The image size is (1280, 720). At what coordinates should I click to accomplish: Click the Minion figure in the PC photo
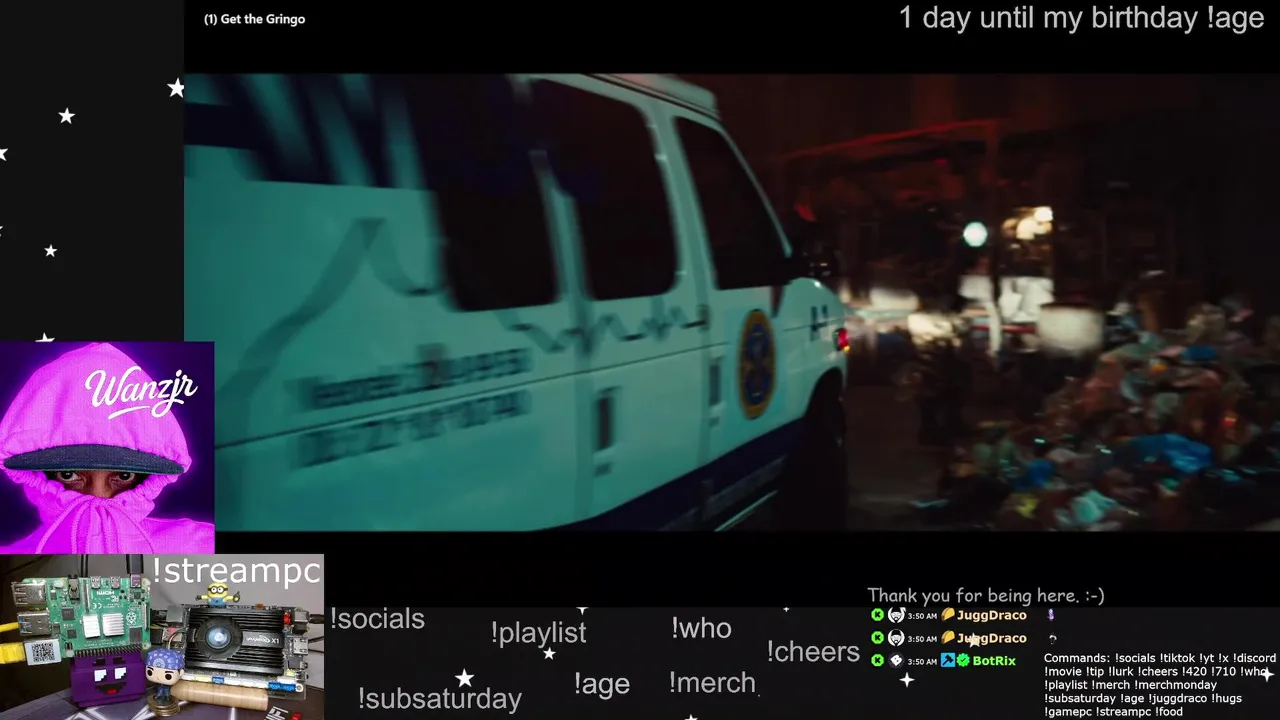(x=216, y=594)
